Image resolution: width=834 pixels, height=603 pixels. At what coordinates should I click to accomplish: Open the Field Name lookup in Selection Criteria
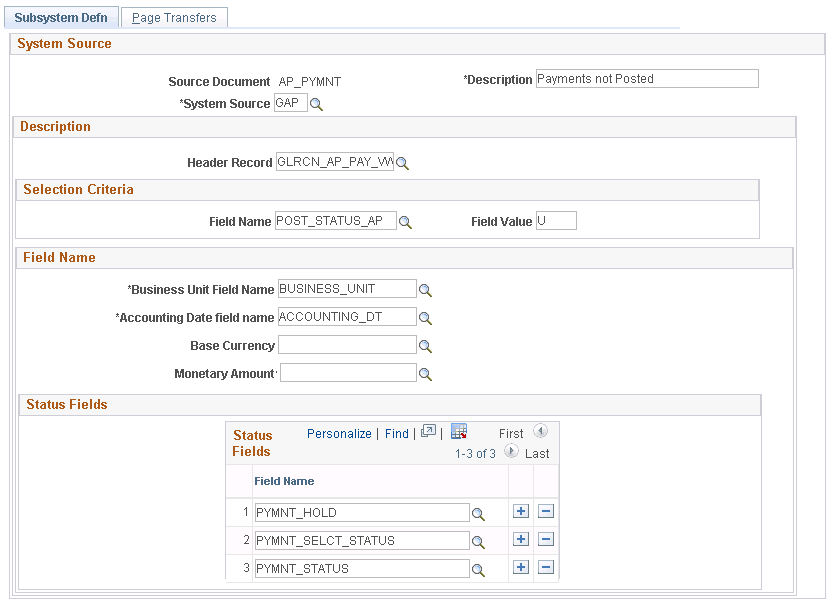405,220
